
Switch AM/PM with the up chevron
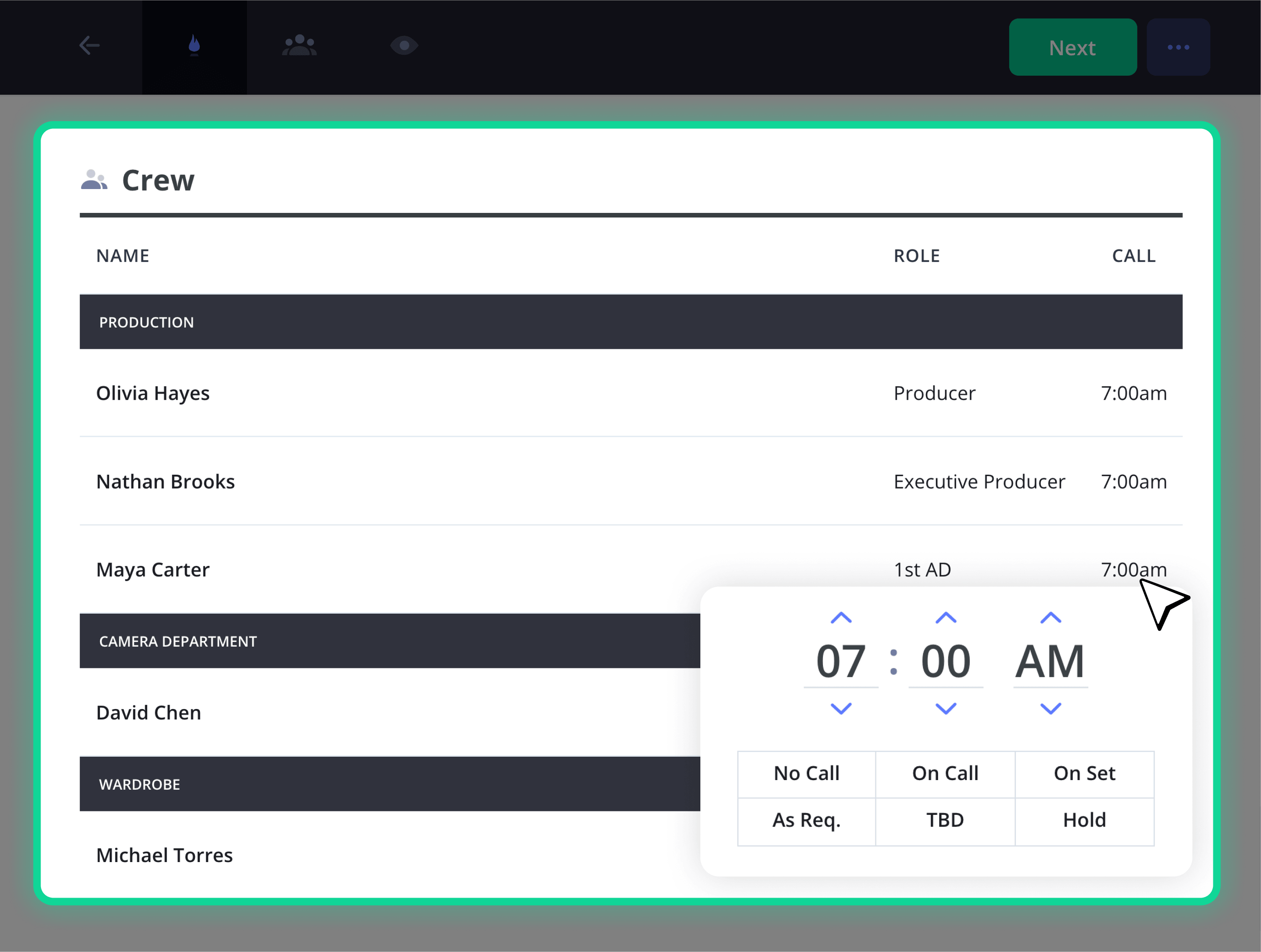click(x=1051, y=617)
